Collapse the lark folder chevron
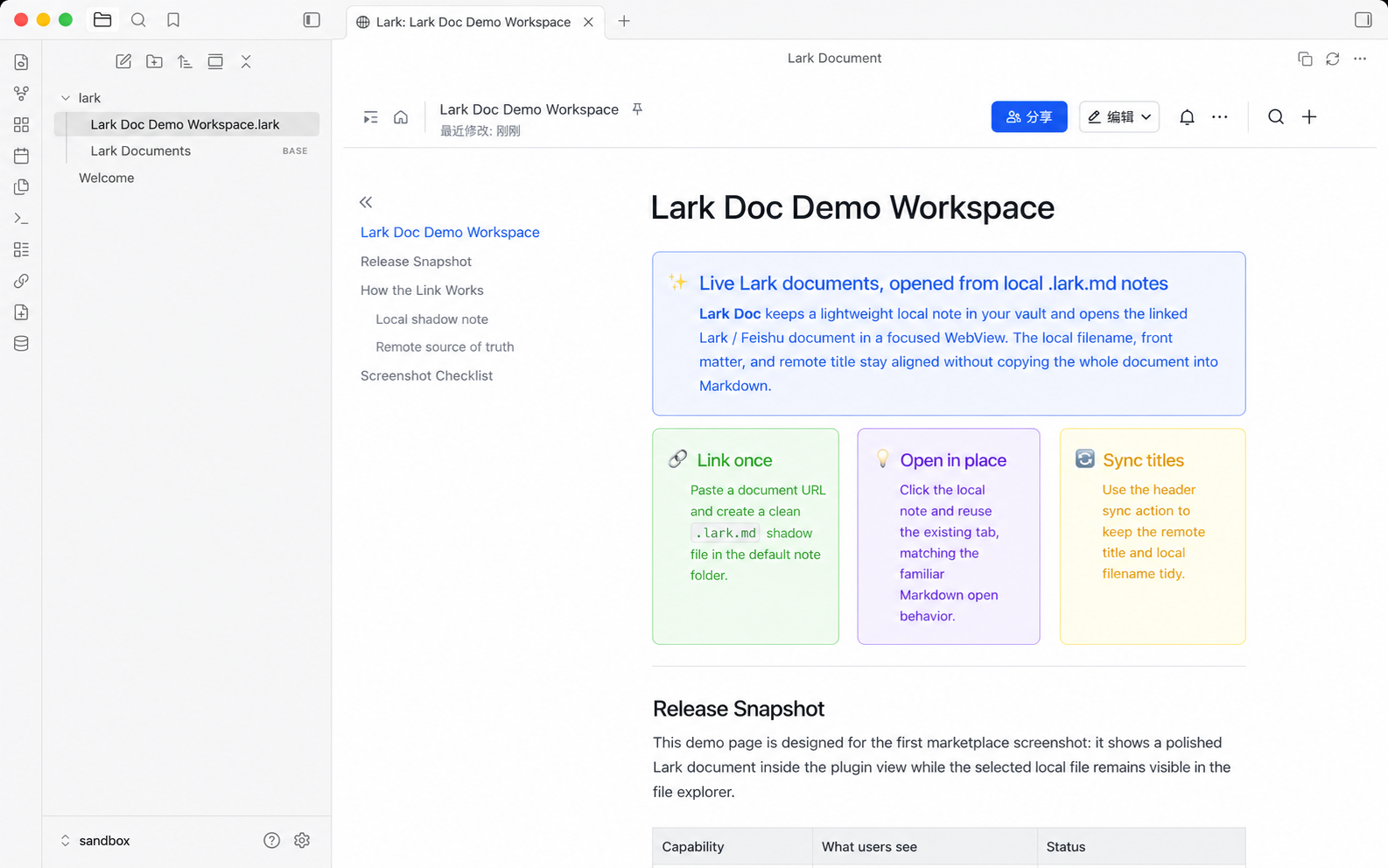Screen dimensions: 1388x868 coord(66,98)
